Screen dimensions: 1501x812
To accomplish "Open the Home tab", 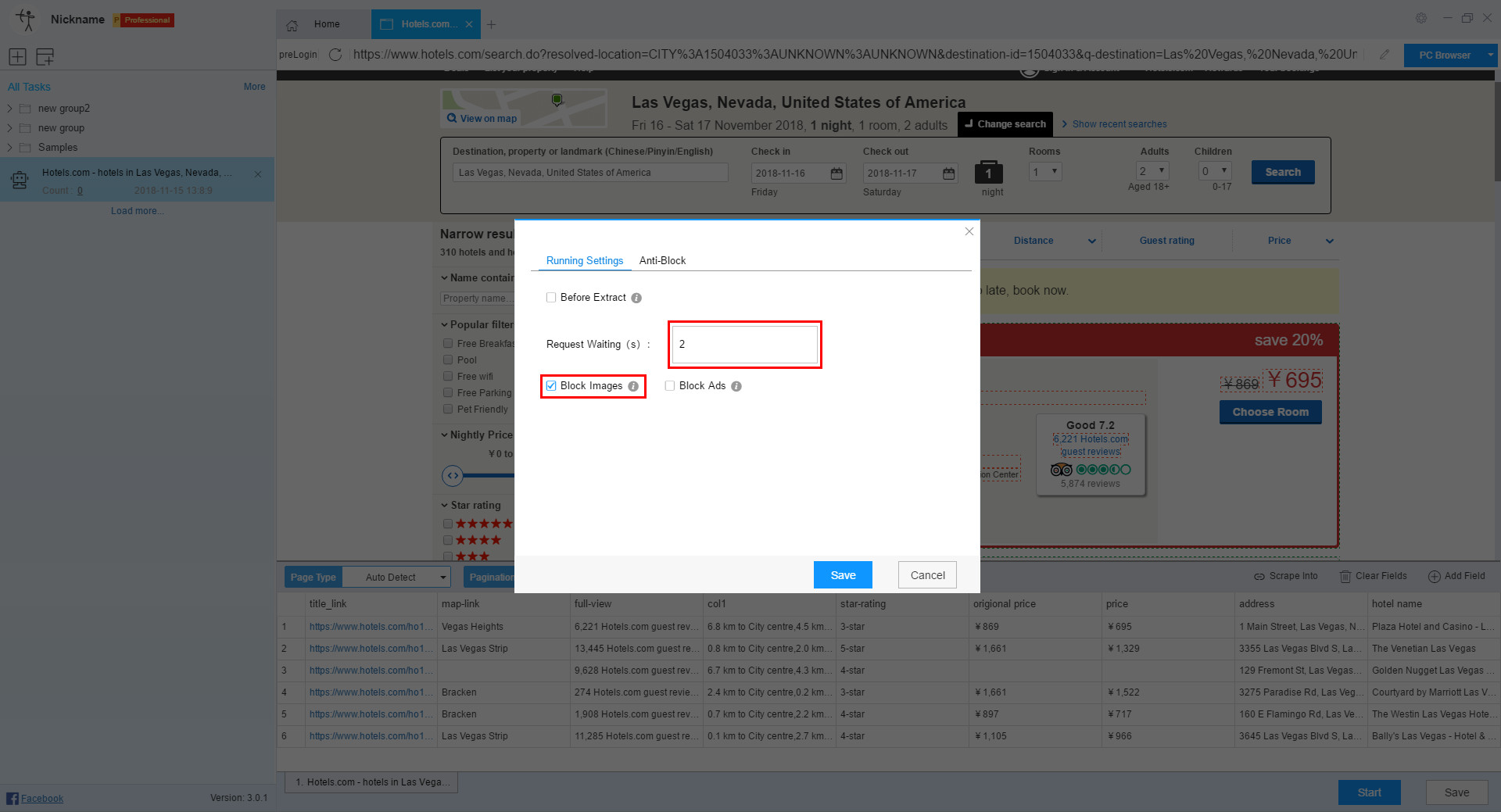I will click(x=324, y=24).
